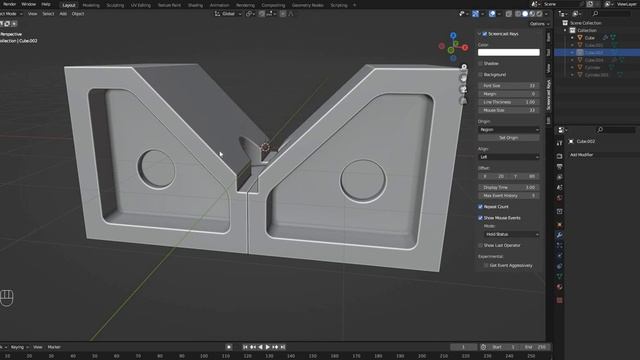Select the zoom viewport magnifier gizmo
The height and width of the screenshot is (360, 640).
pyautogui.click(x=464, y=67)
